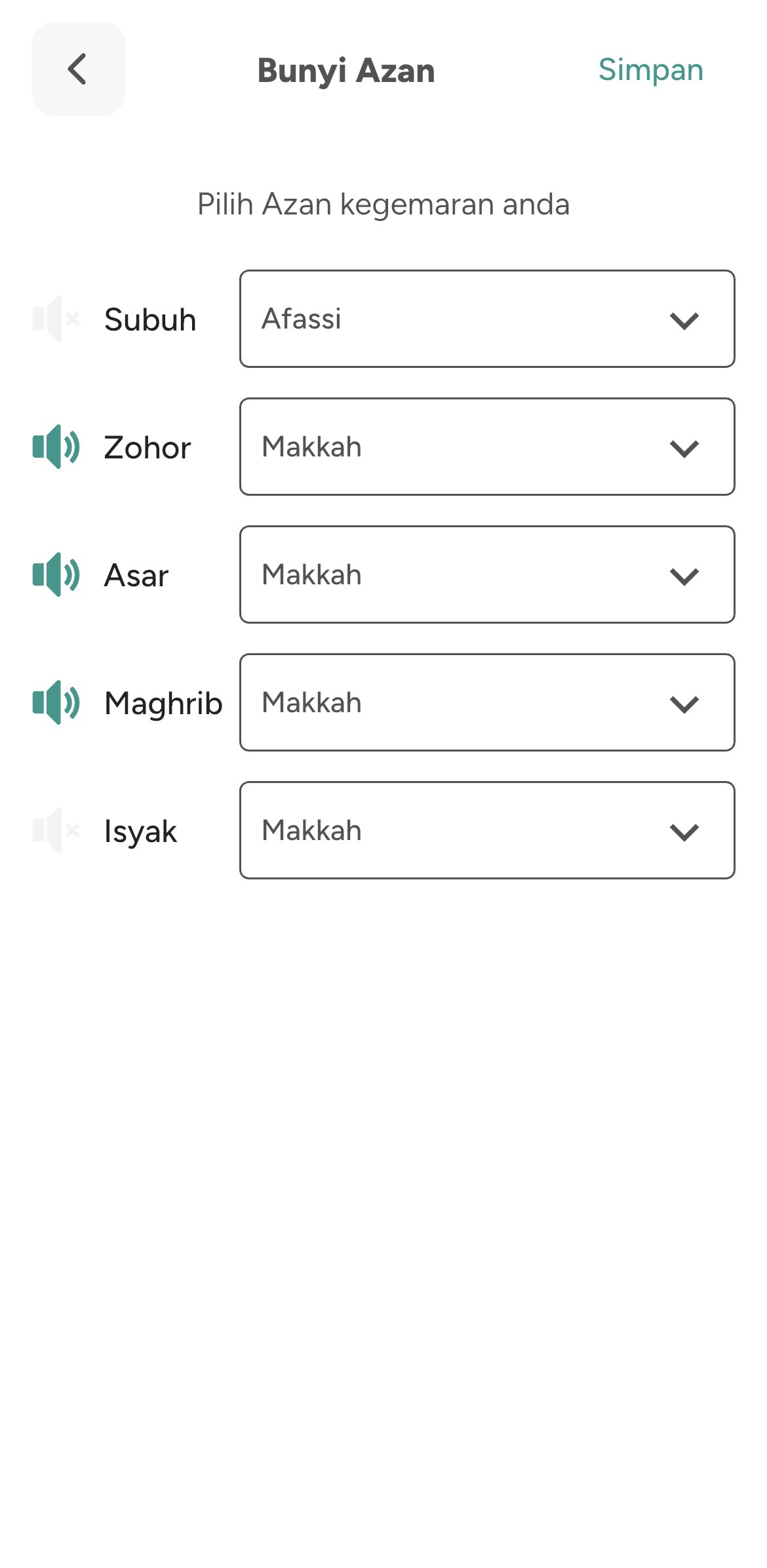
Task: Unmute the Subuh azan speaker icon
Action: point(56,319)
